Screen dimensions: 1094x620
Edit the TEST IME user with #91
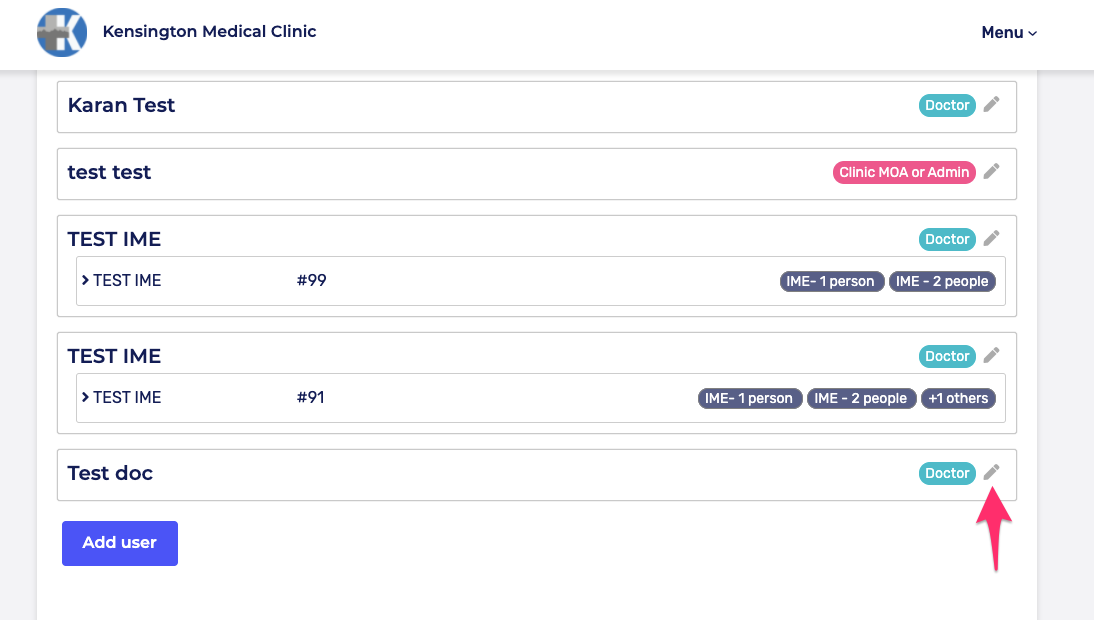(991, 355)
